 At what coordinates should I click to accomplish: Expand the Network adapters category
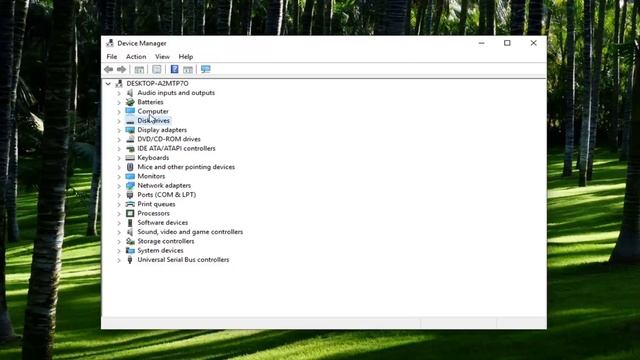(119, 186)
